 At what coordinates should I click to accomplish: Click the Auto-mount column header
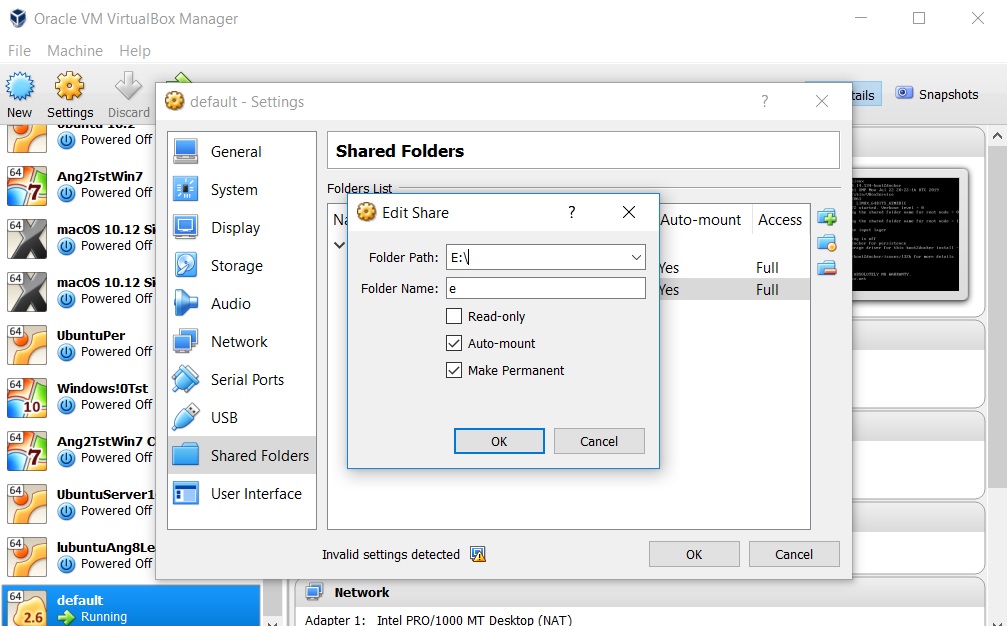point(701,220)
